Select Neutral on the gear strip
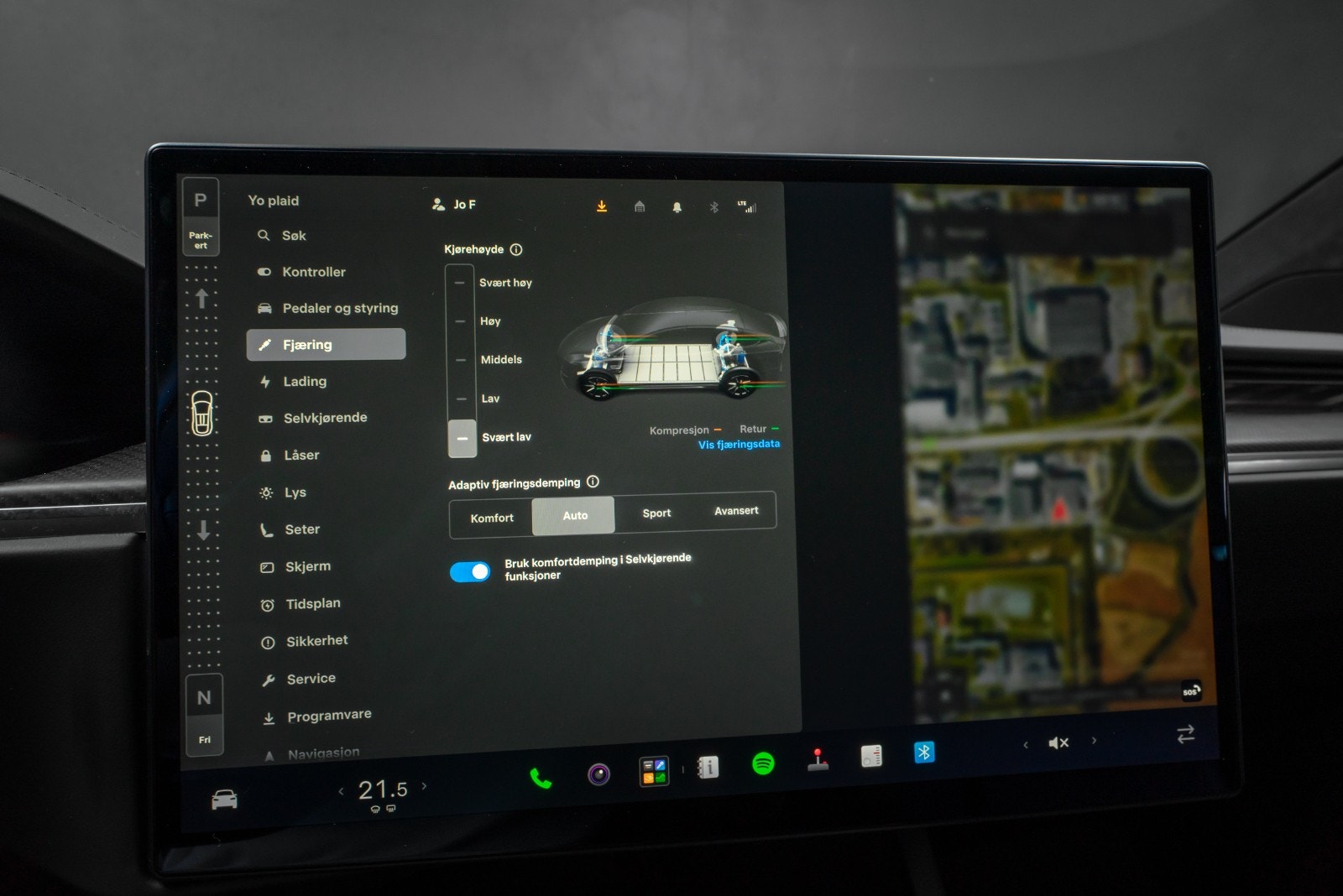The width and height of the screenshot is (1343, 896). tap(204, 714)
